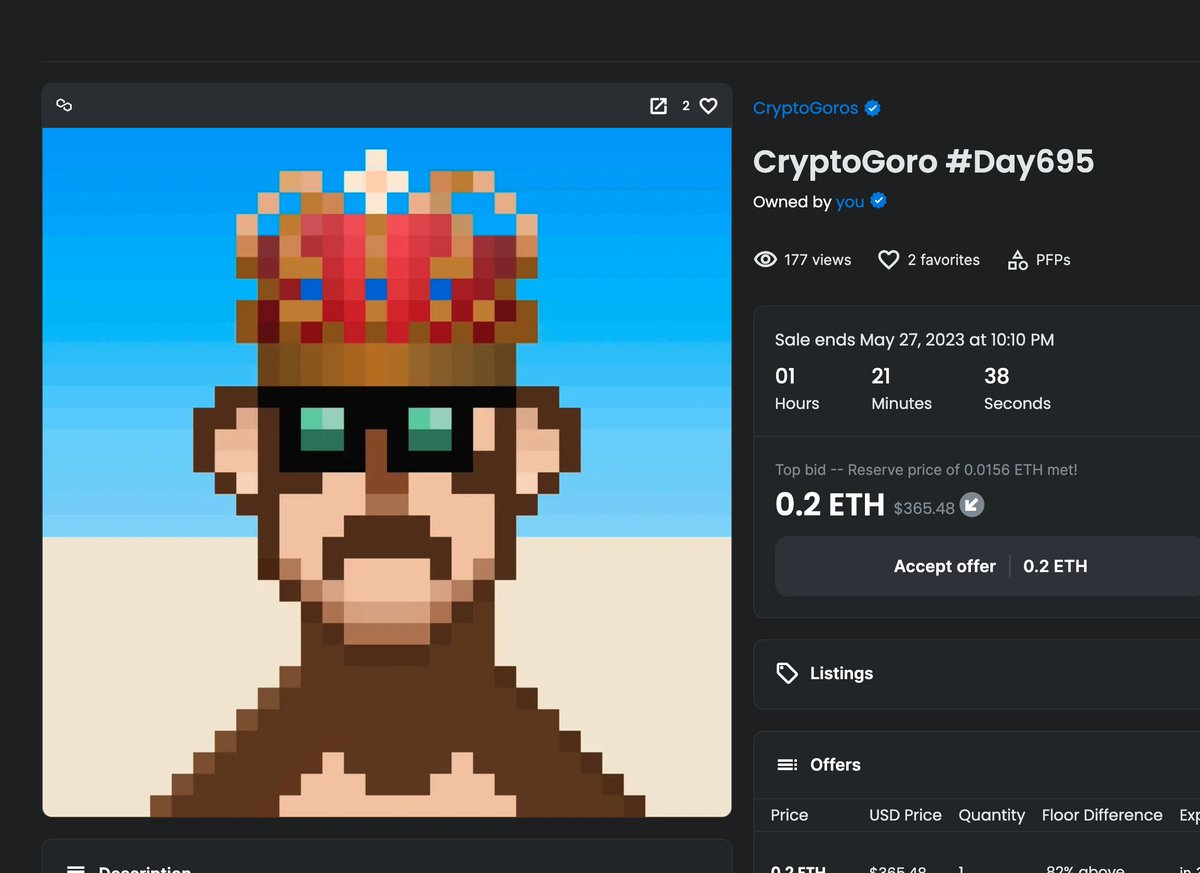Favorite the NFT with the heart icon

pos(708,106)
